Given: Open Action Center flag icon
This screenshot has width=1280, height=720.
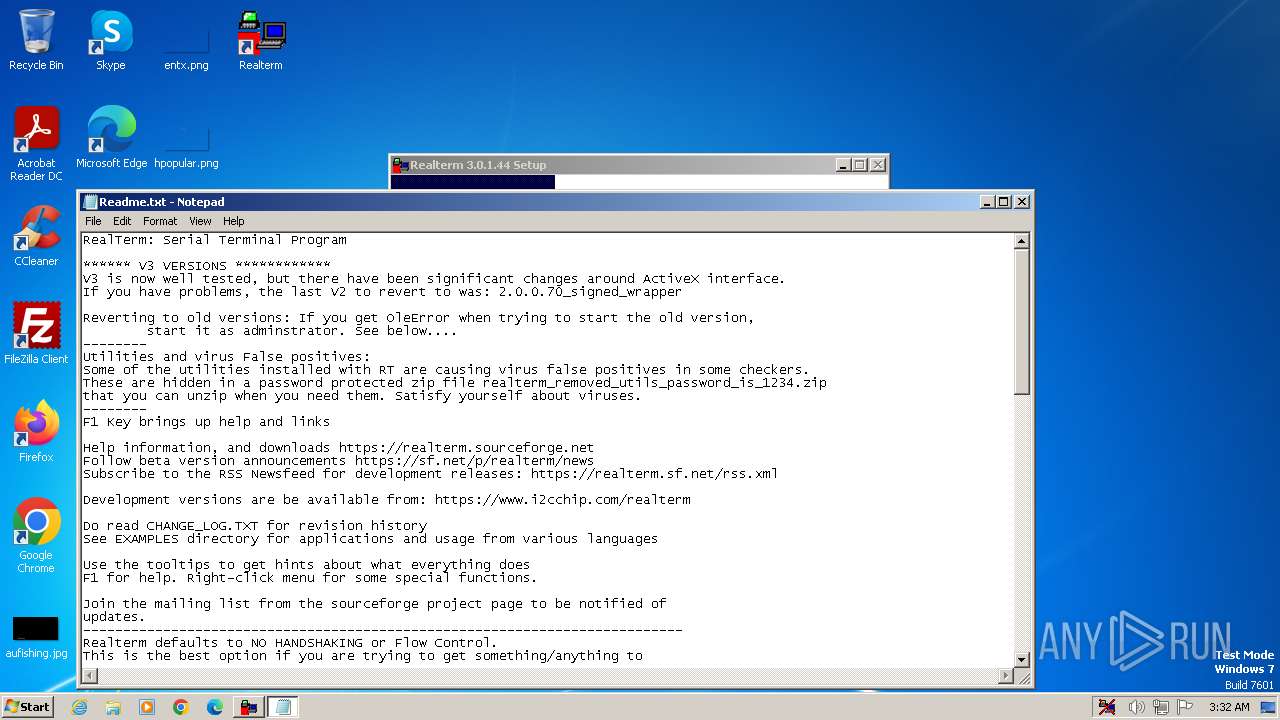Looking at the screenshot, I should [1185, 707].
